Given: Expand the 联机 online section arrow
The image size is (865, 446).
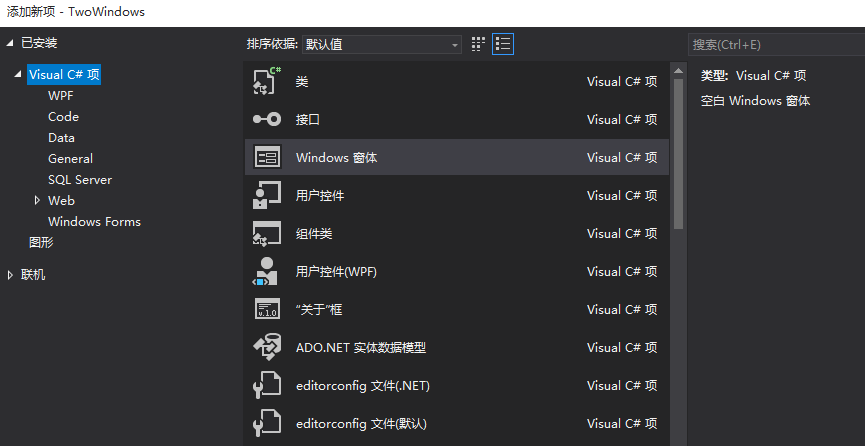Looking at the screenshot, I should coord(10,275).
